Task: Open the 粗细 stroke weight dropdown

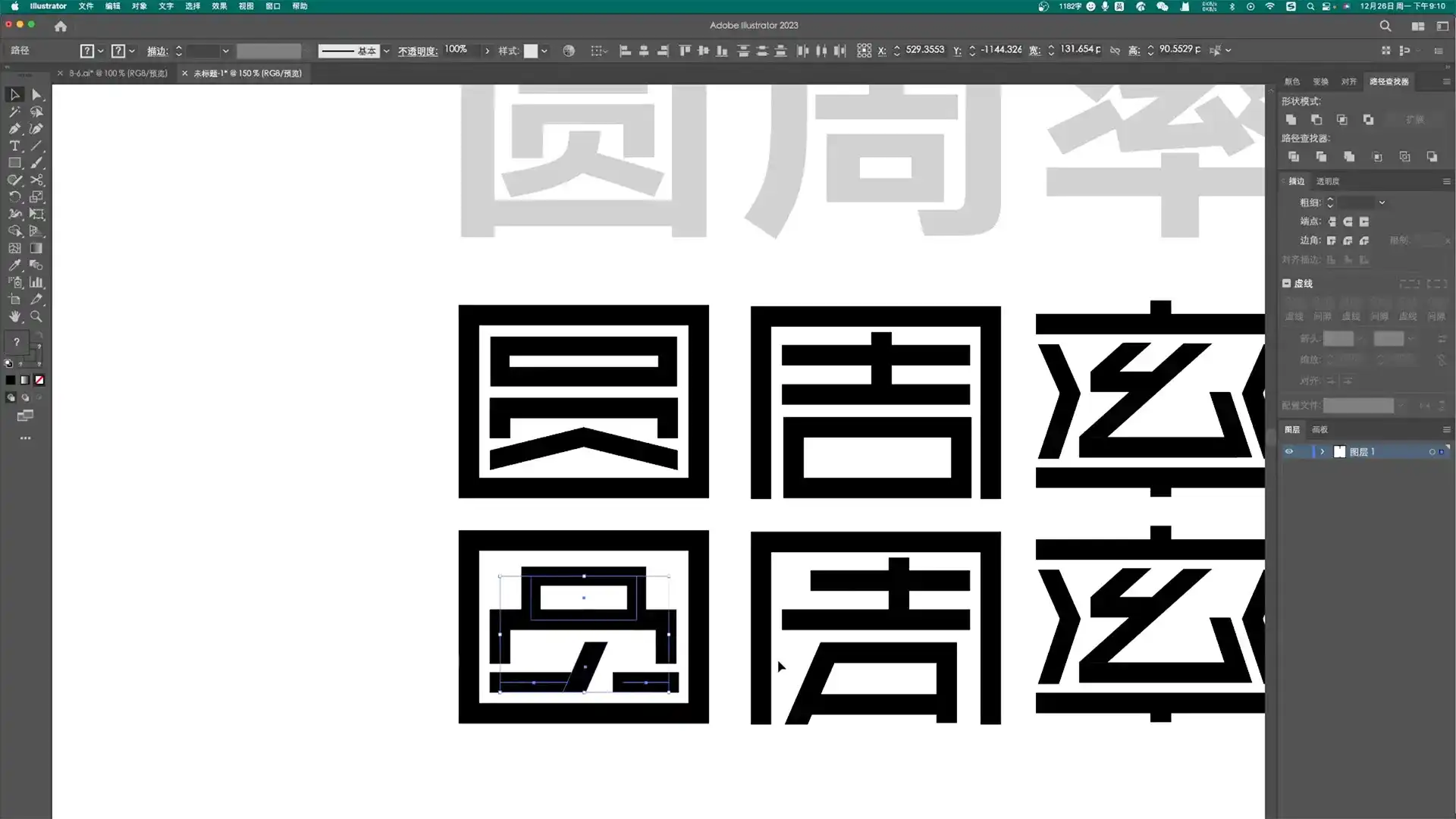Action: pyautogui.click(x=1382, y=202)
